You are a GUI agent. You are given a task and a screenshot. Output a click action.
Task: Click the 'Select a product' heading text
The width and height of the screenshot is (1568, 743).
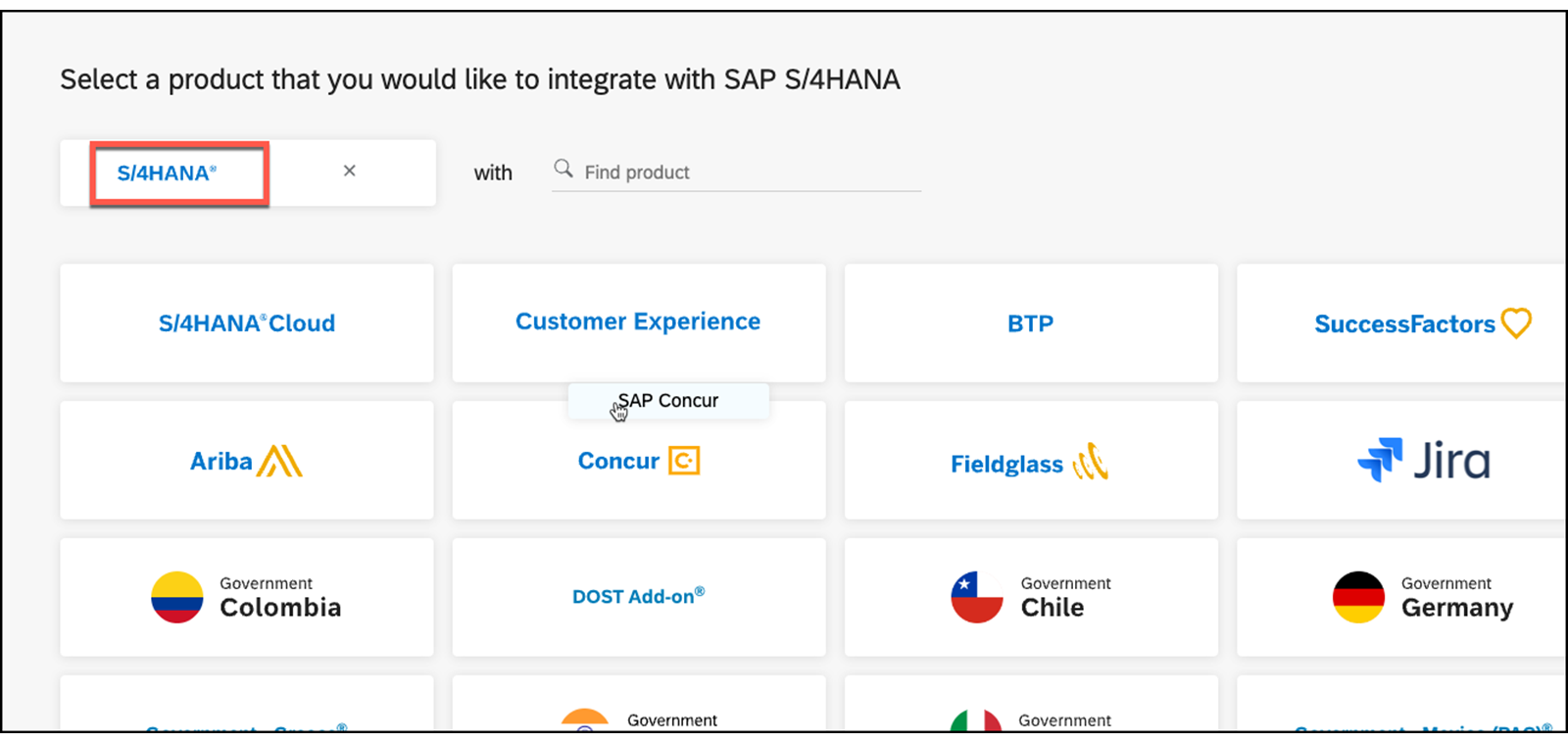point(480,79)
